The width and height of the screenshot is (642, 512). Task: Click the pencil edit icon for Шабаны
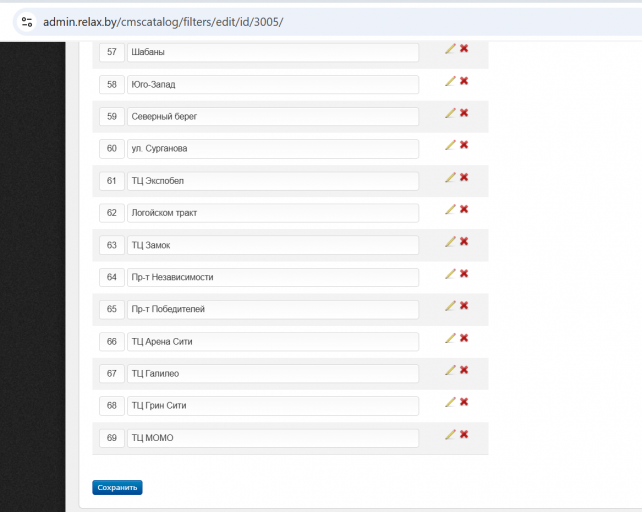coord(450,49)
